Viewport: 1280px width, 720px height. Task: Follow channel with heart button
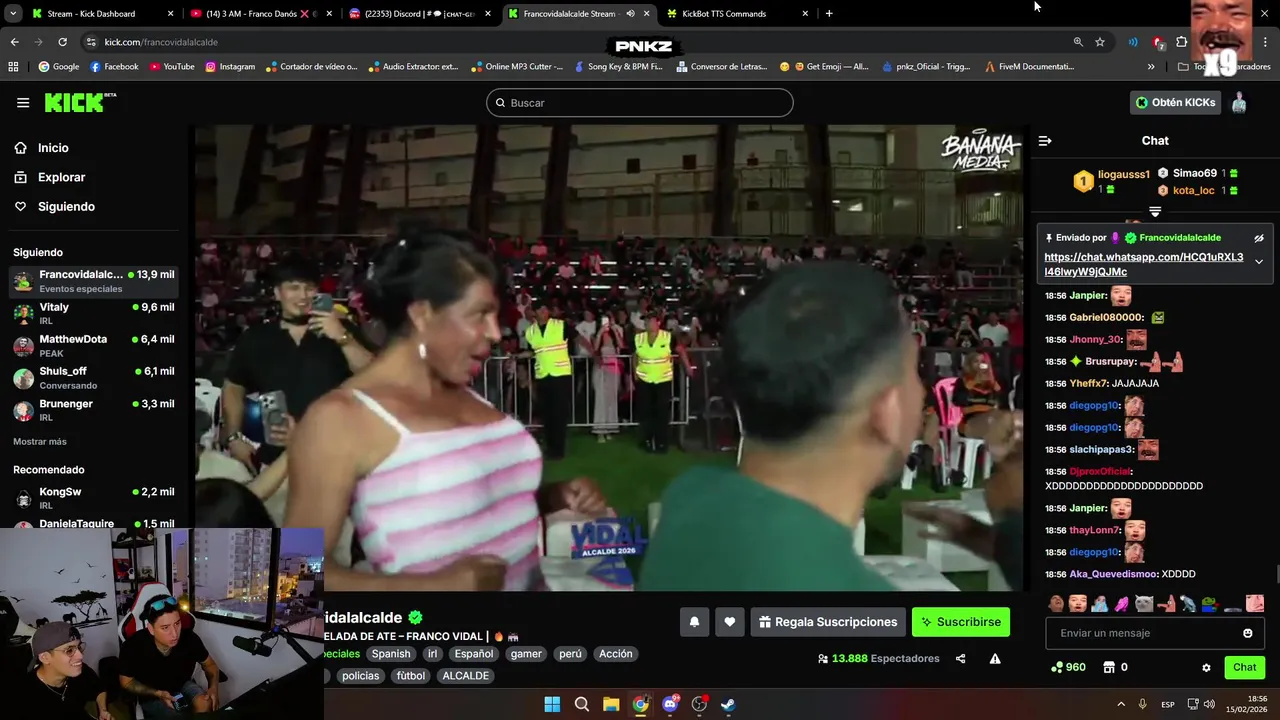(x=730, y=622)
